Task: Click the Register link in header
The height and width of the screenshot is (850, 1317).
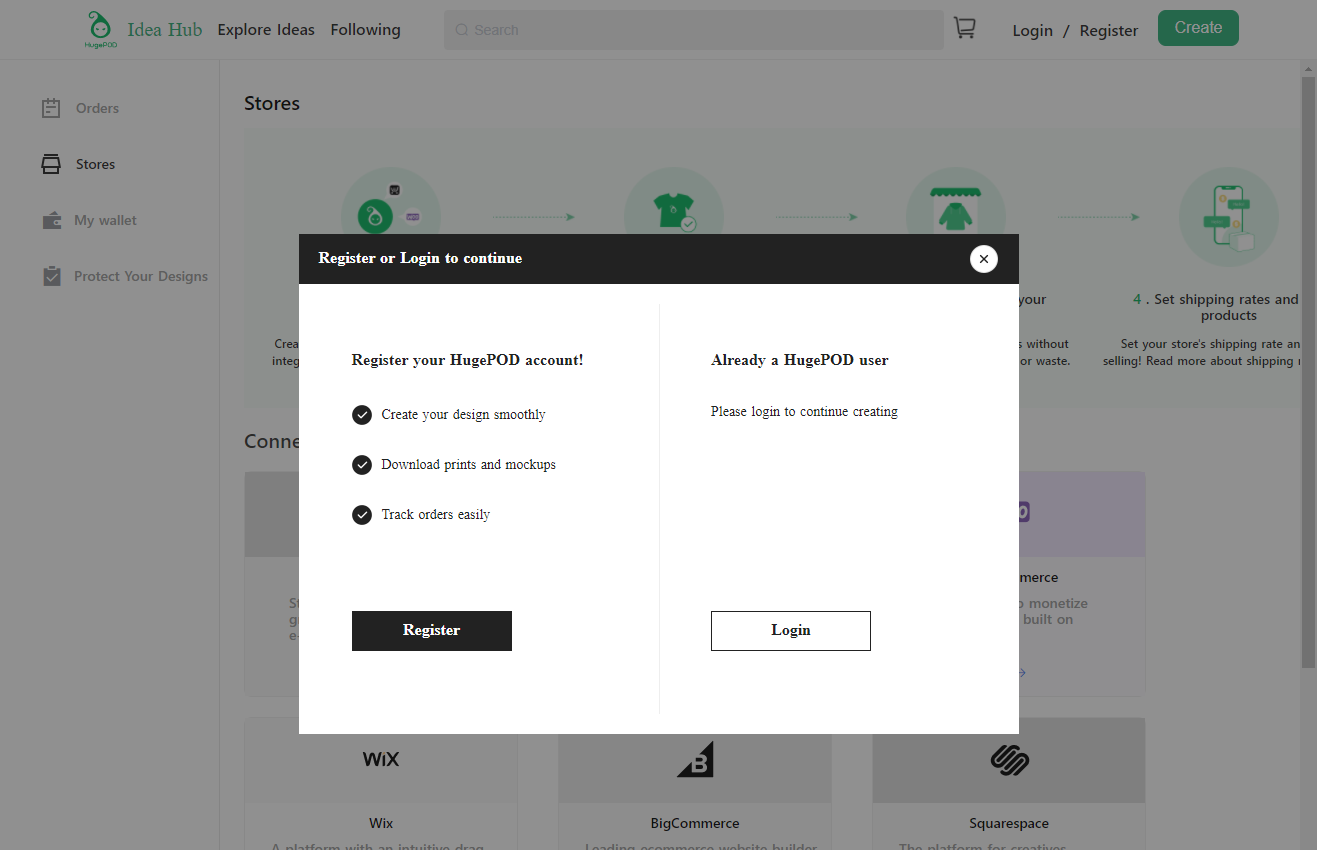Action: point(1109,30)
